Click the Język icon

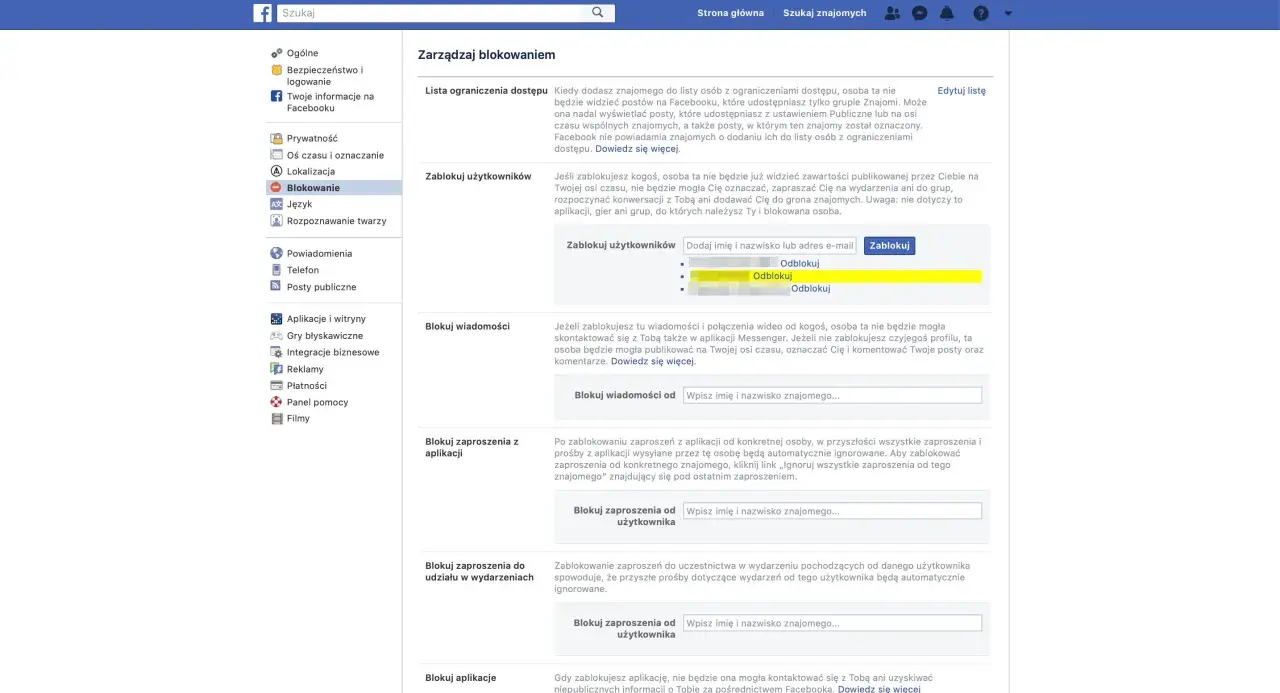[x=277, y=204]
